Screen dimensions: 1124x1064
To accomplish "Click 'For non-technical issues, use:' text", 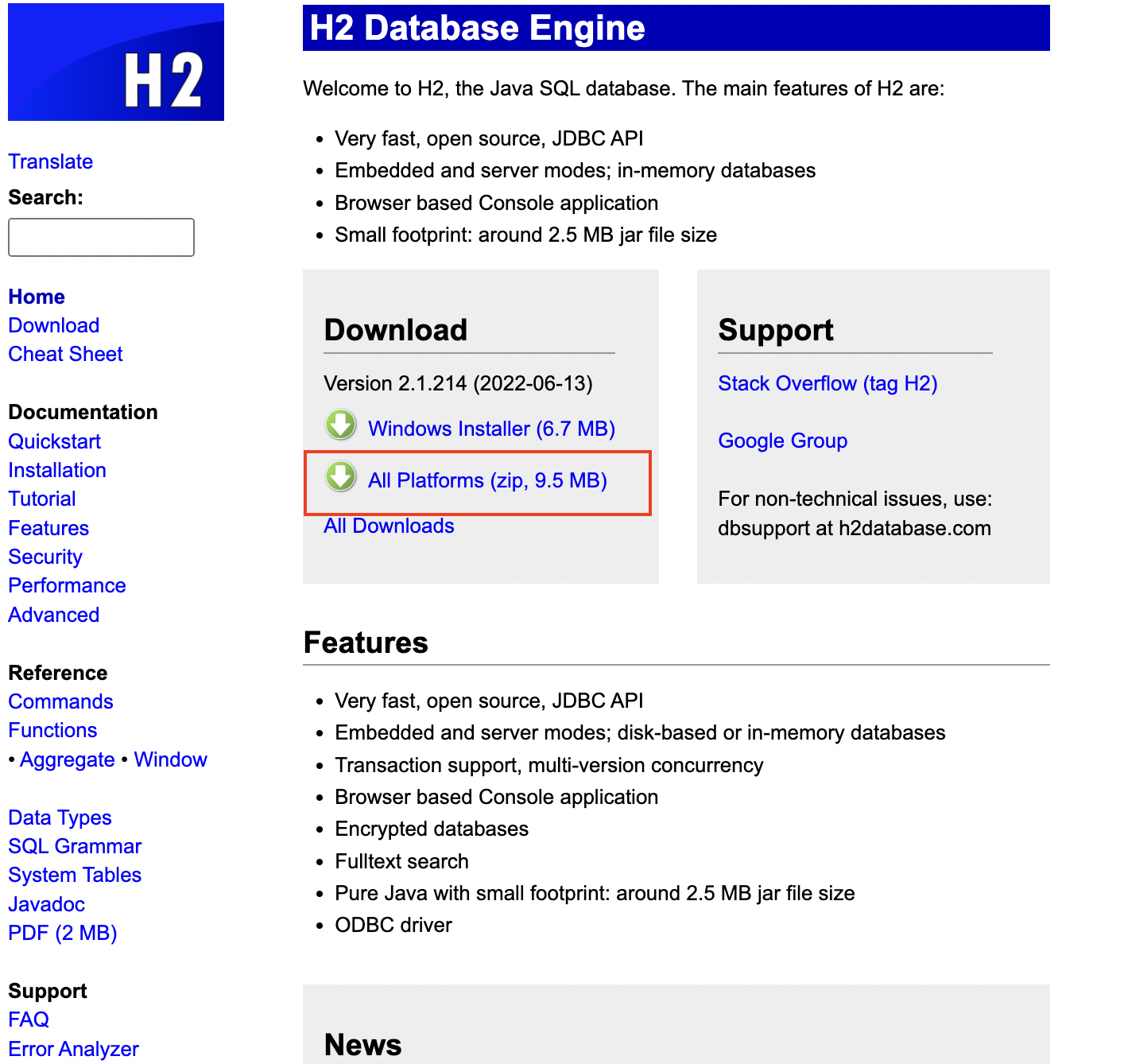I will tap(855, 499).
